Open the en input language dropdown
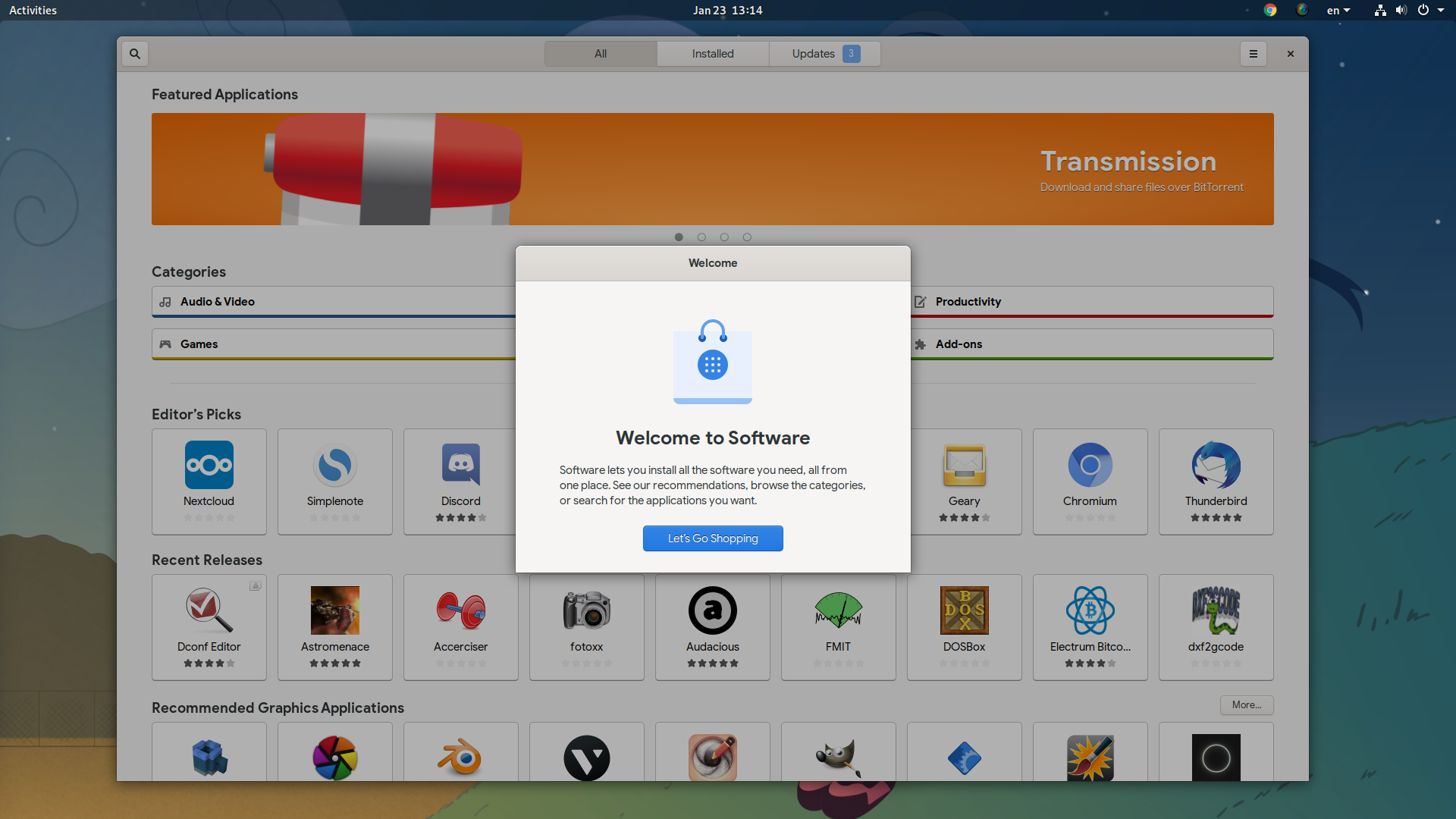 1338,10
